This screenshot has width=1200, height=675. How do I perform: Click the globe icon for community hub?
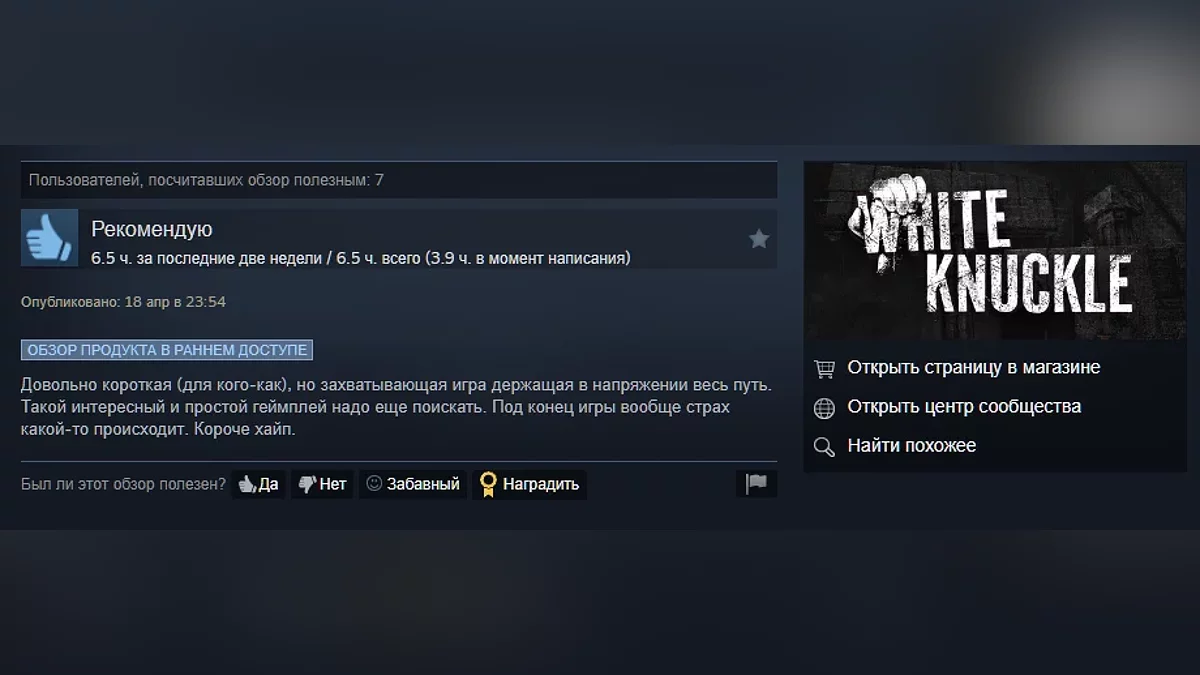[x=824, y=407]
